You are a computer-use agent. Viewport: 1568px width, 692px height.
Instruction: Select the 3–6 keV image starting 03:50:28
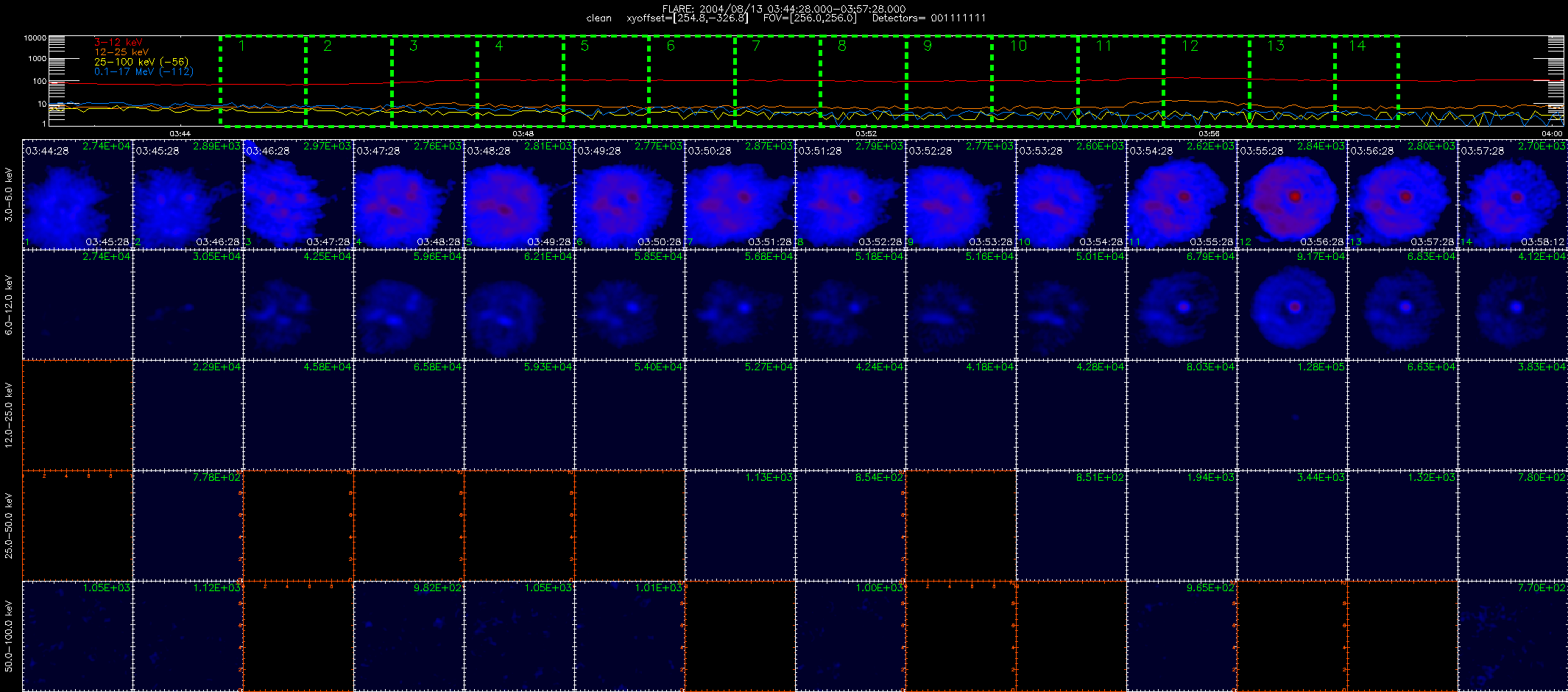740,194
